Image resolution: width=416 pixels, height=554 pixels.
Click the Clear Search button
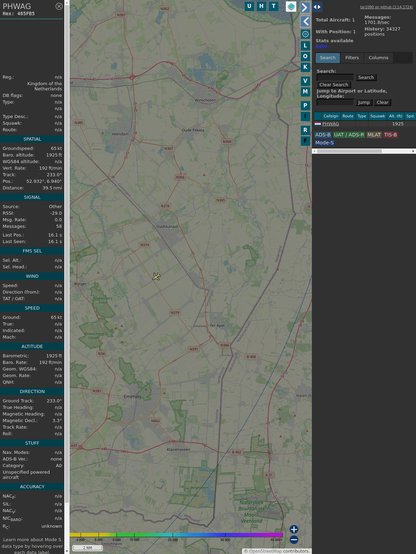(x=334, y=85)
